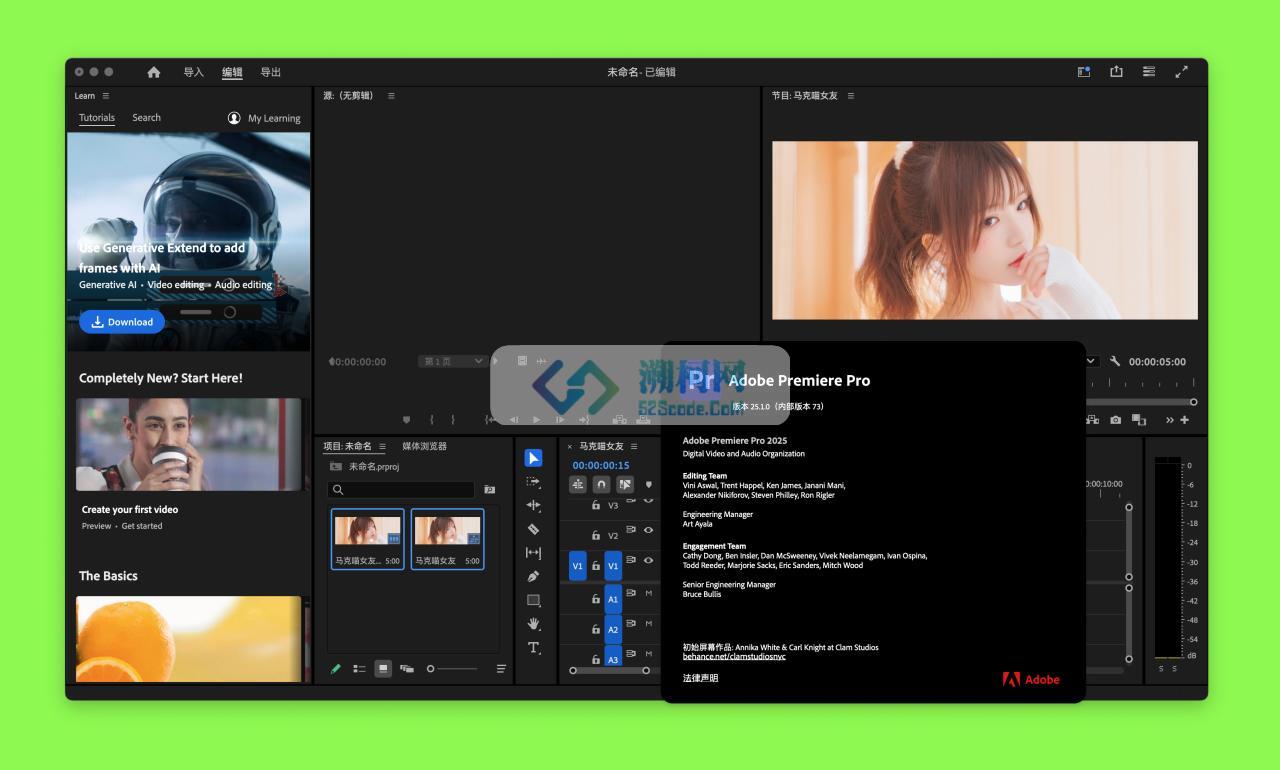
Task: Open the header progress/settings lines icon
Action: [x=1149, y=72]
